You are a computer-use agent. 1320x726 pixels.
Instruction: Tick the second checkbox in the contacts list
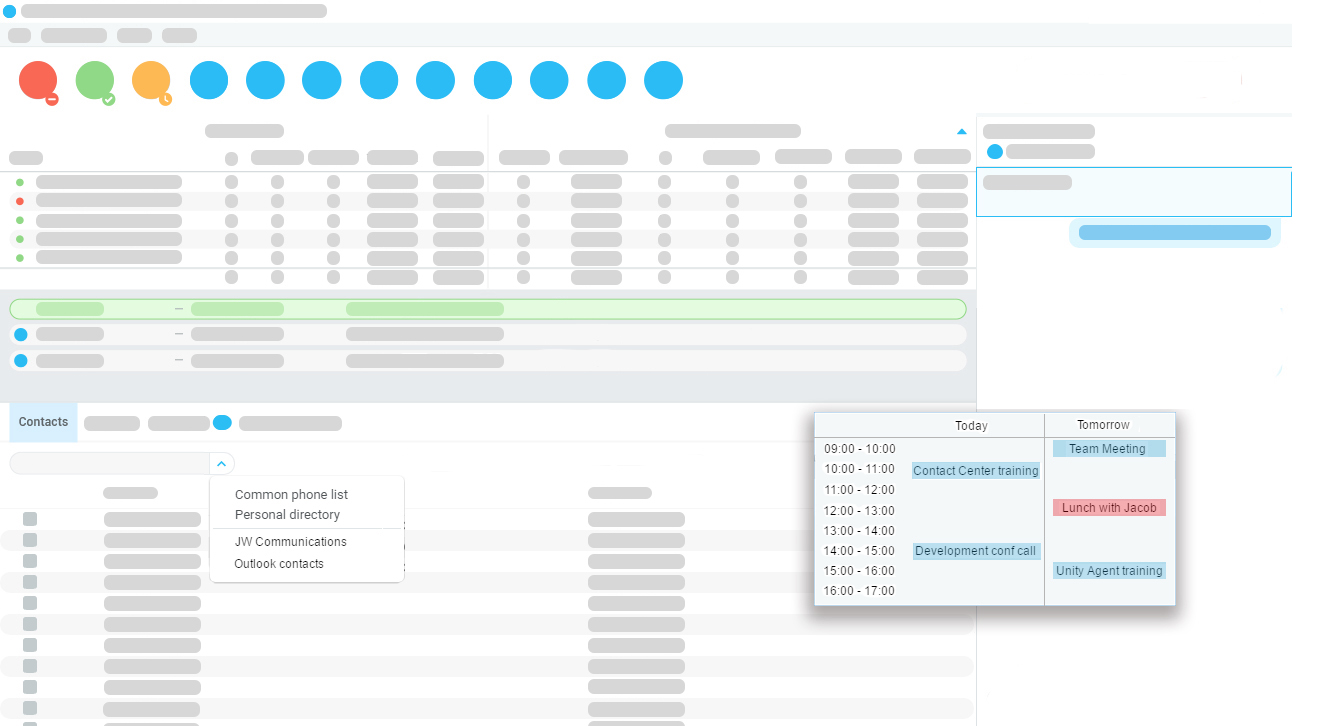tap(30, 539)
